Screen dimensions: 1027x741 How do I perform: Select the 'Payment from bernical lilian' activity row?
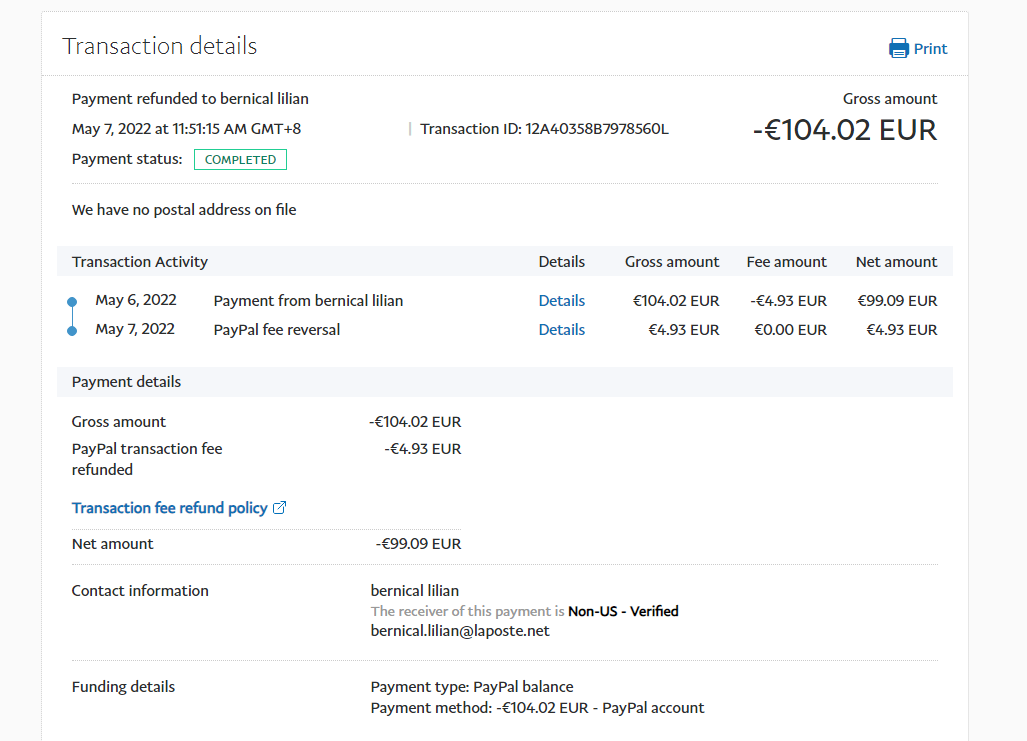[308, 301]
